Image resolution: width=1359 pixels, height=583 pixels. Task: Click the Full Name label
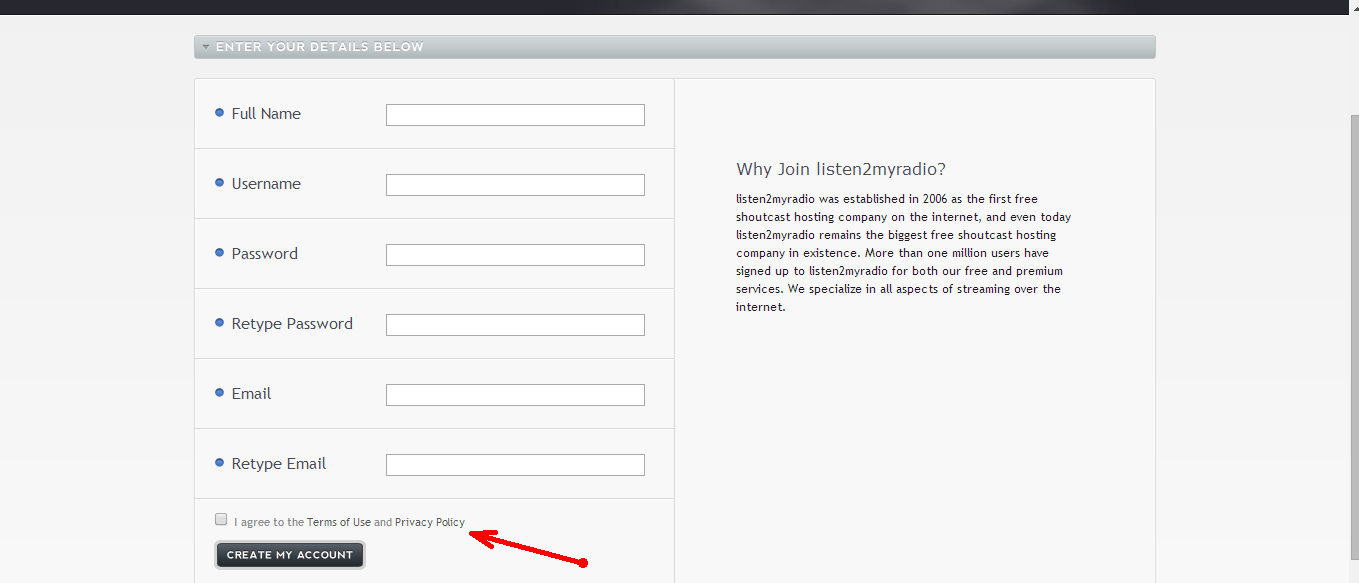coord(266,114)
